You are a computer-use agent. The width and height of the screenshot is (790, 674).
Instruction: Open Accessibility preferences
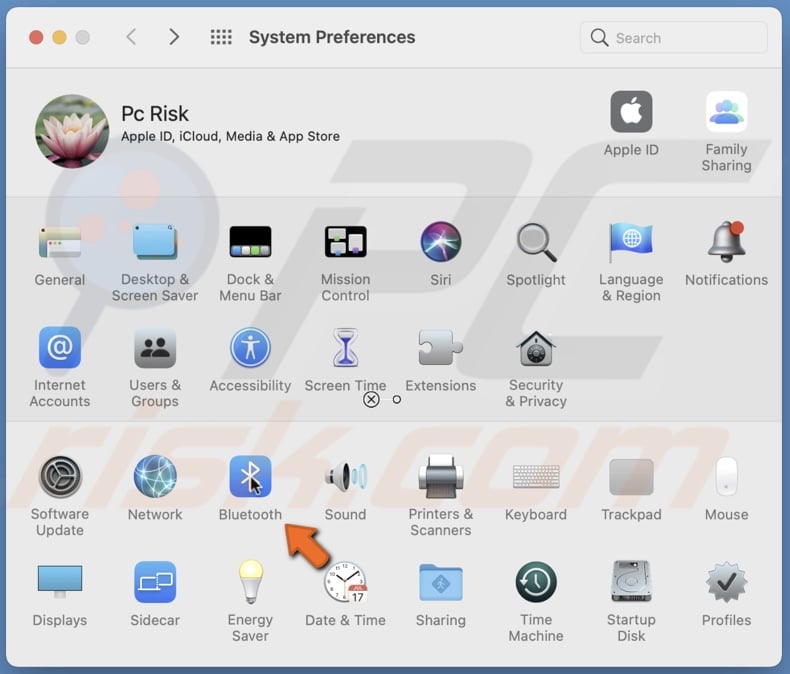[250, 349]
